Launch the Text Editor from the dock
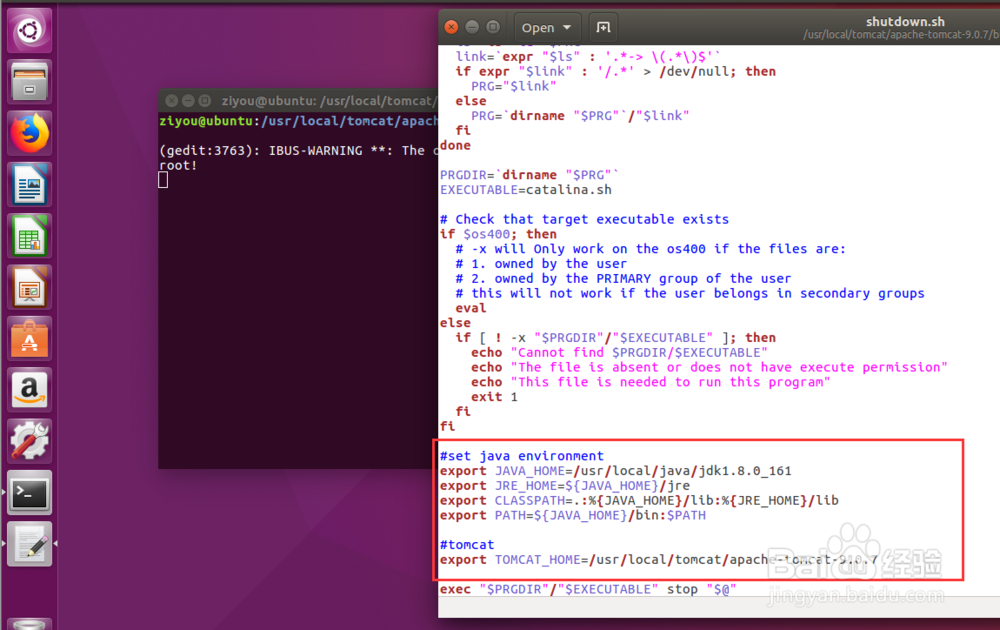 tap(29, 544)
